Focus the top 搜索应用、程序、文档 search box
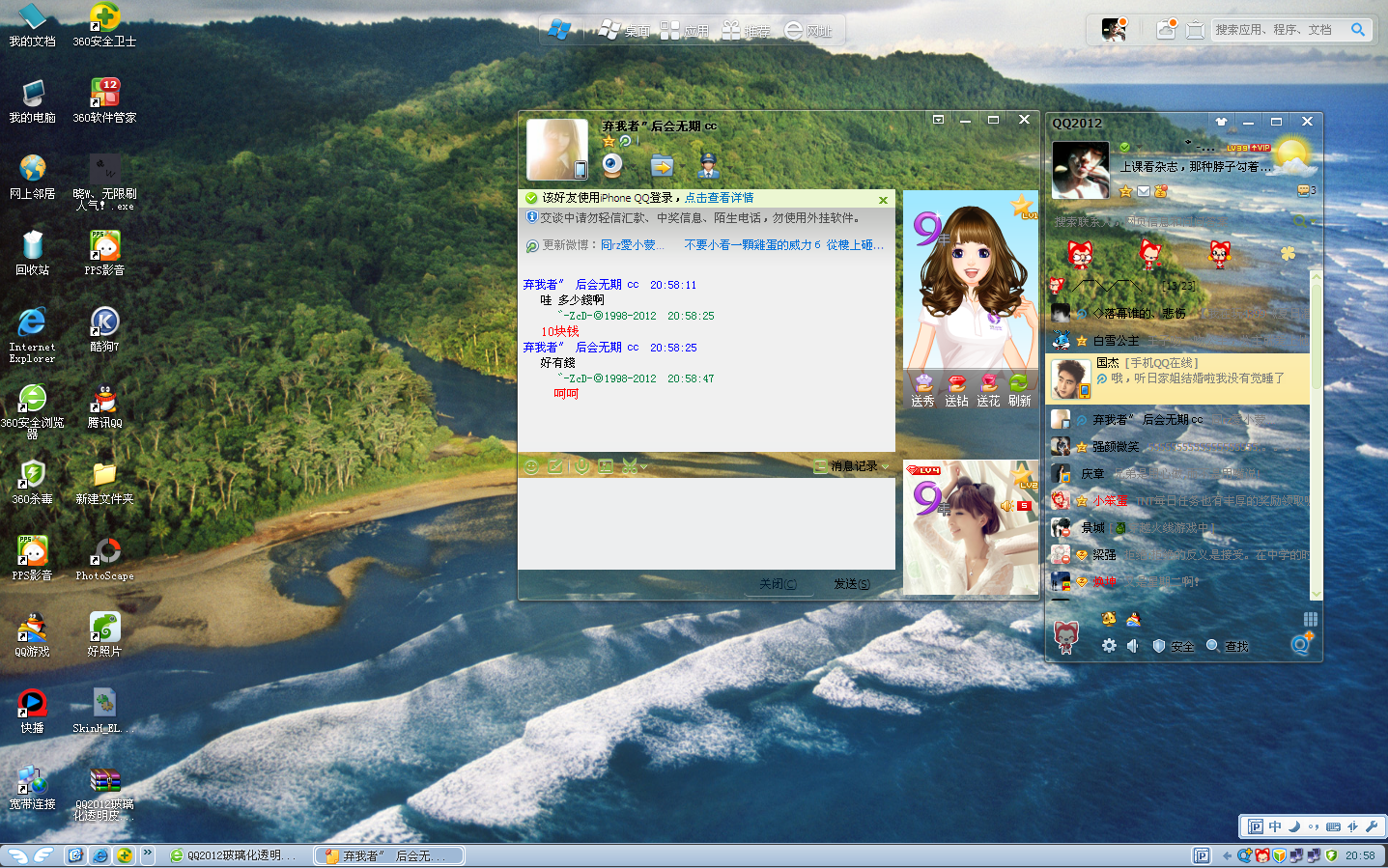 tap(1279, 30)
